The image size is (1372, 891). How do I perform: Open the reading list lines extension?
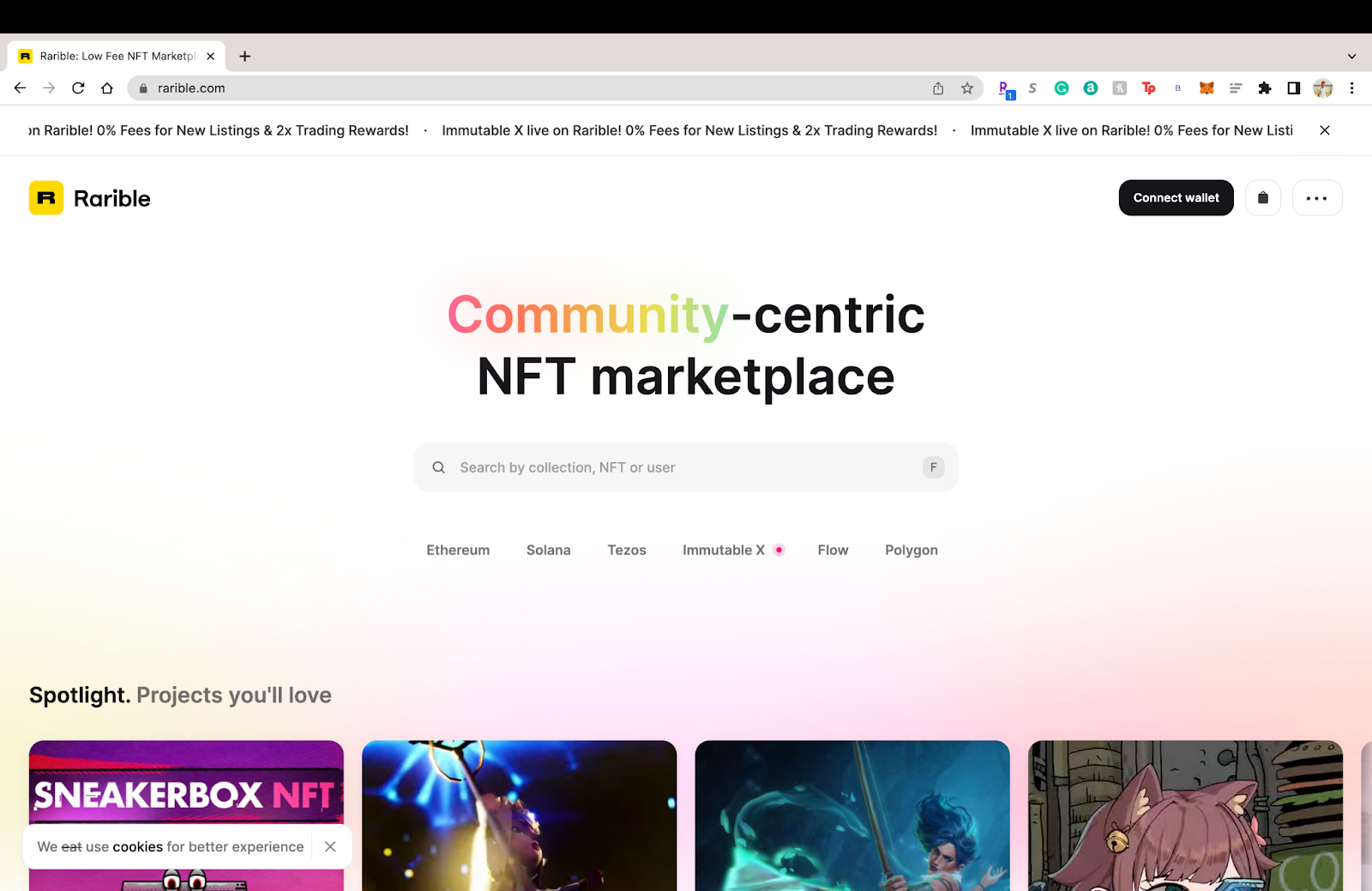1236,88
